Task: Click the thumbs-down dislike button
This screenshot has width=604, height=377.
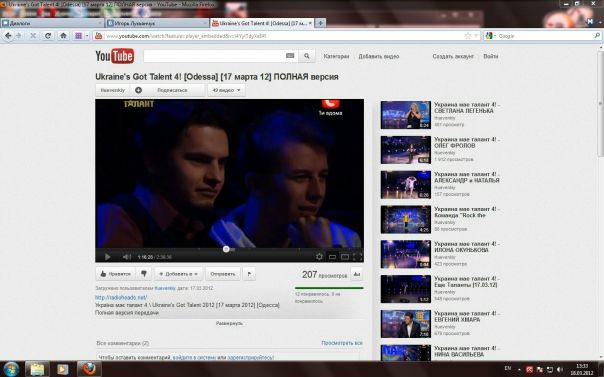Action: tap(144, 274)
